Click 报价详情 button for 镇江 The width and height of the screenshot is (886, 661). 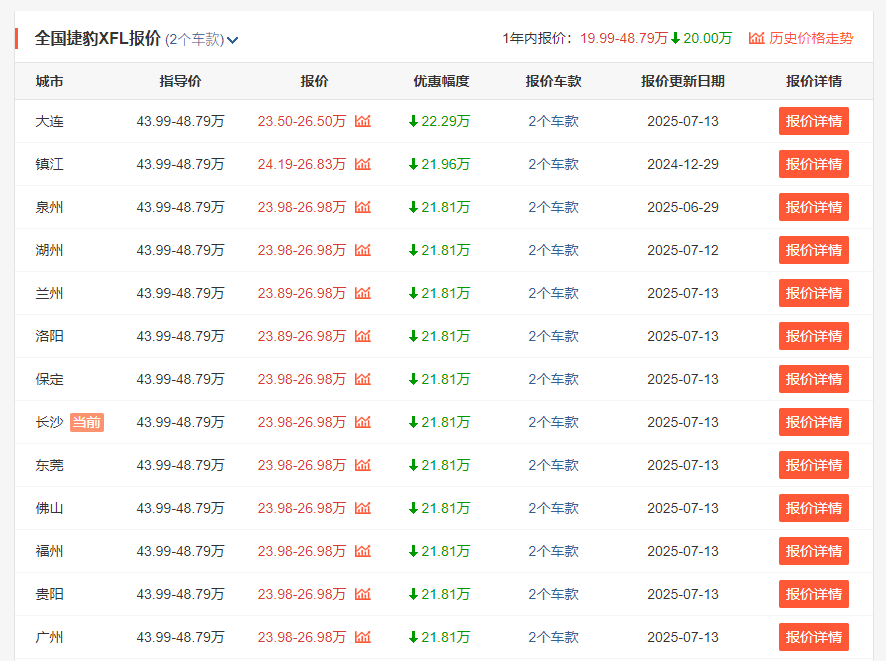coord(814,164)
